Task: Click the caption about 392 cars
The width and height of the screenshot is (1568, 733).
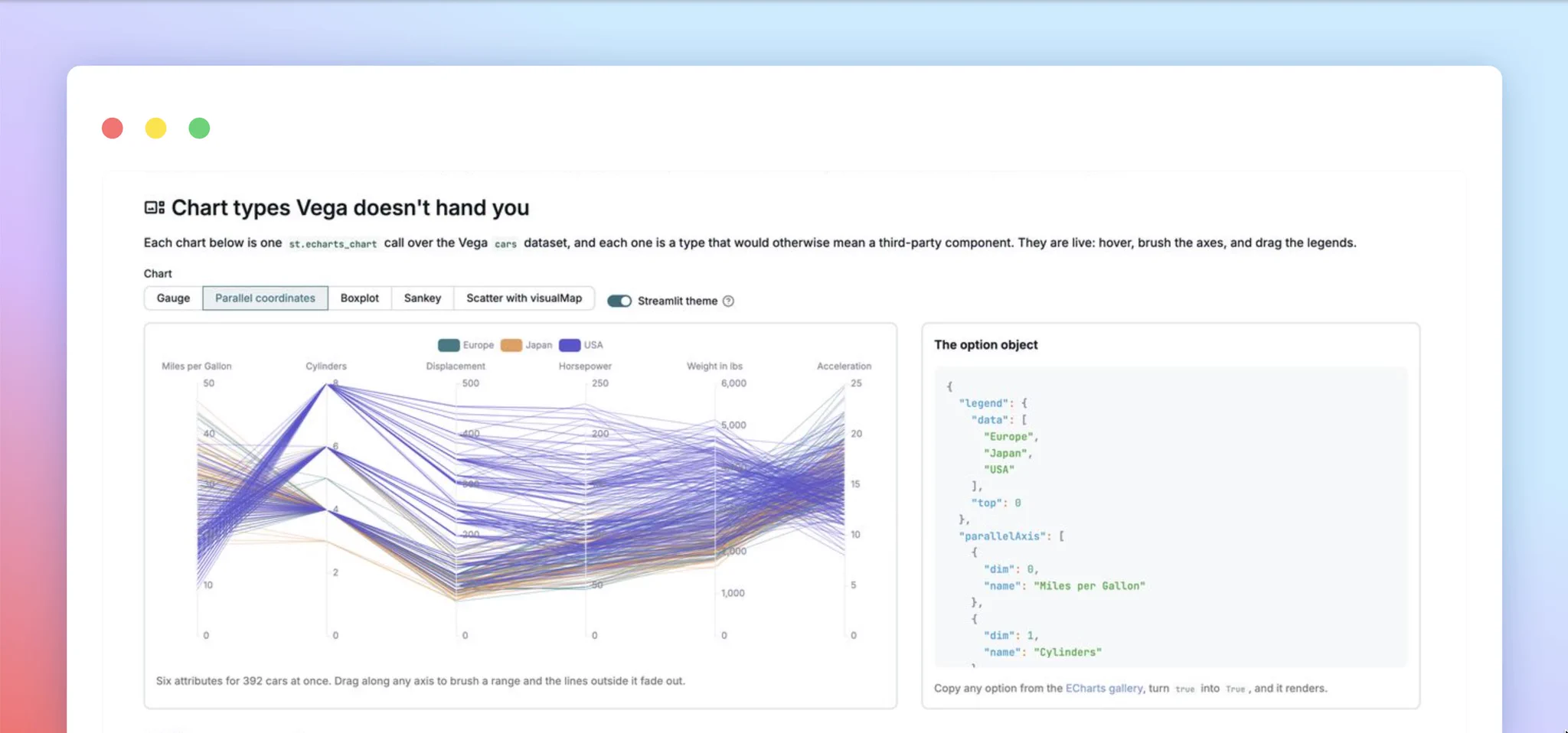Action: [420, 680]
